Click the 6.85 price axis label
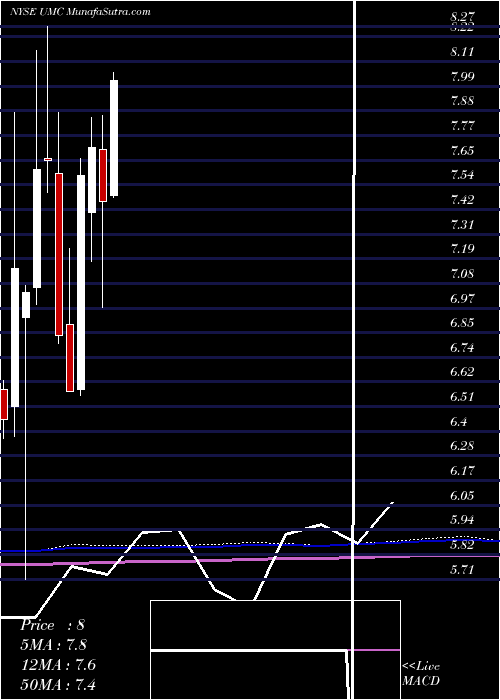 tap(462, 323)
